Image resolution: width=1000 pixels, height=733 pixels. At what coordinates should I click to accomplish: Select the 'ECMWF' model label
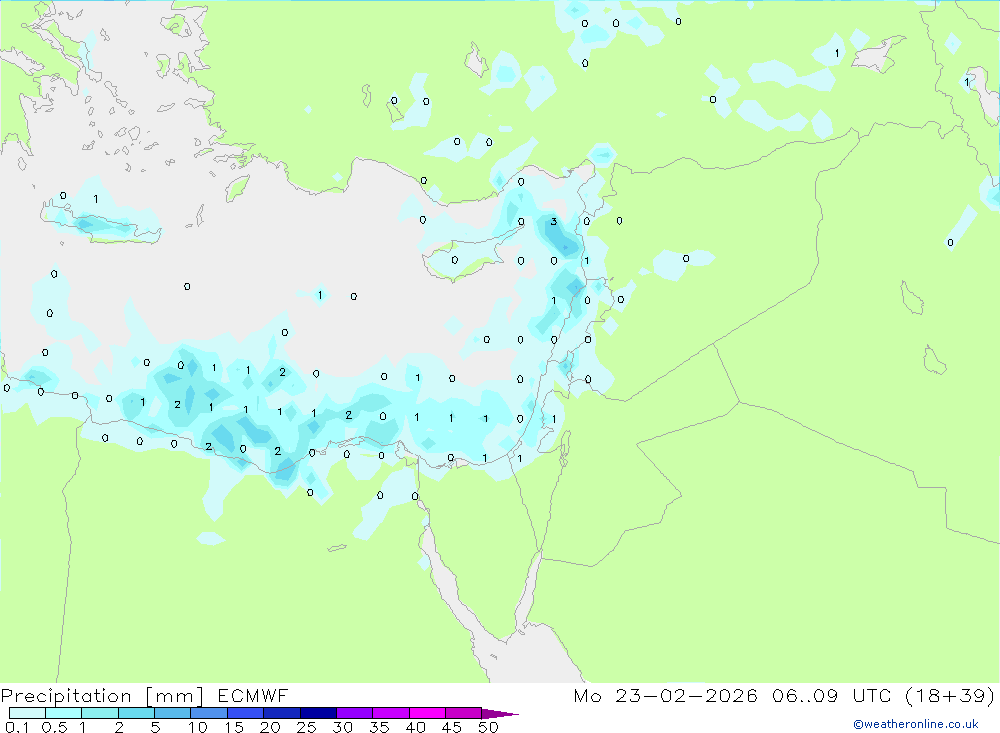point(253,695)
